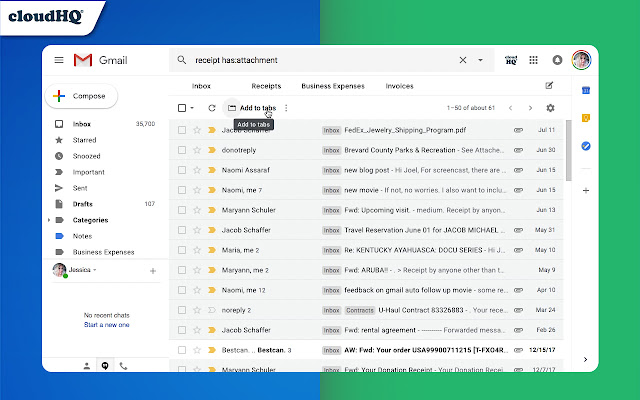Switch to the Receipts tab
640x400 pixels.
[x=266, y=86]
